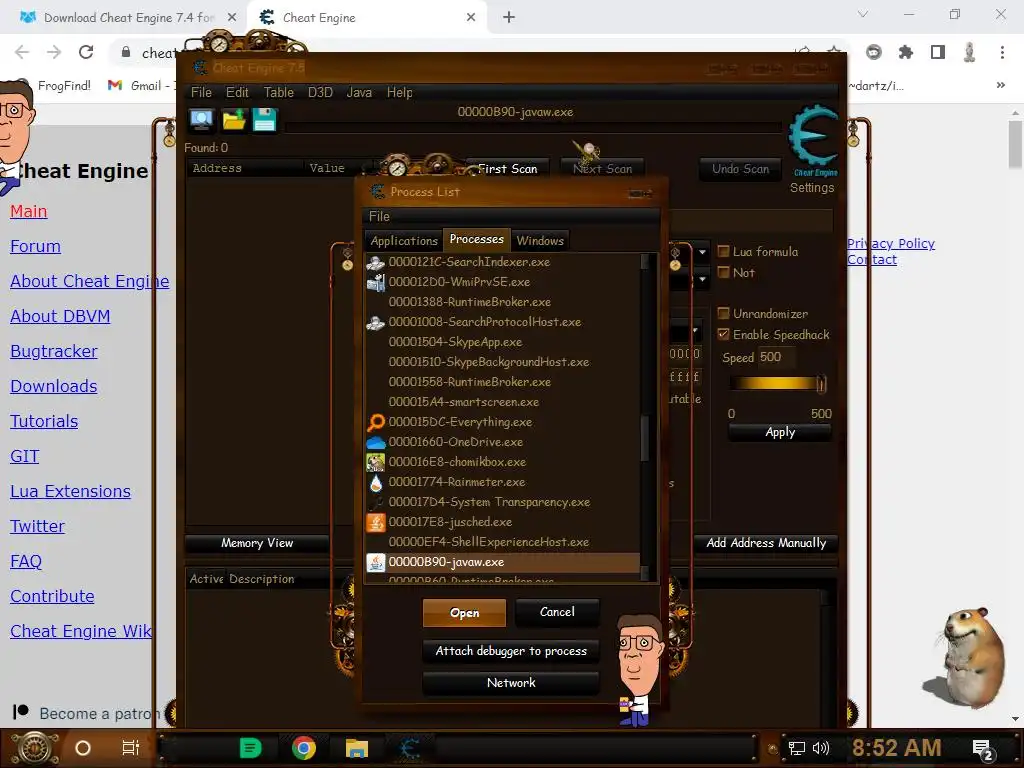Open Task View on the taskbar
The height and width of the screenshot is (768, 1024).
click(131, 748)
